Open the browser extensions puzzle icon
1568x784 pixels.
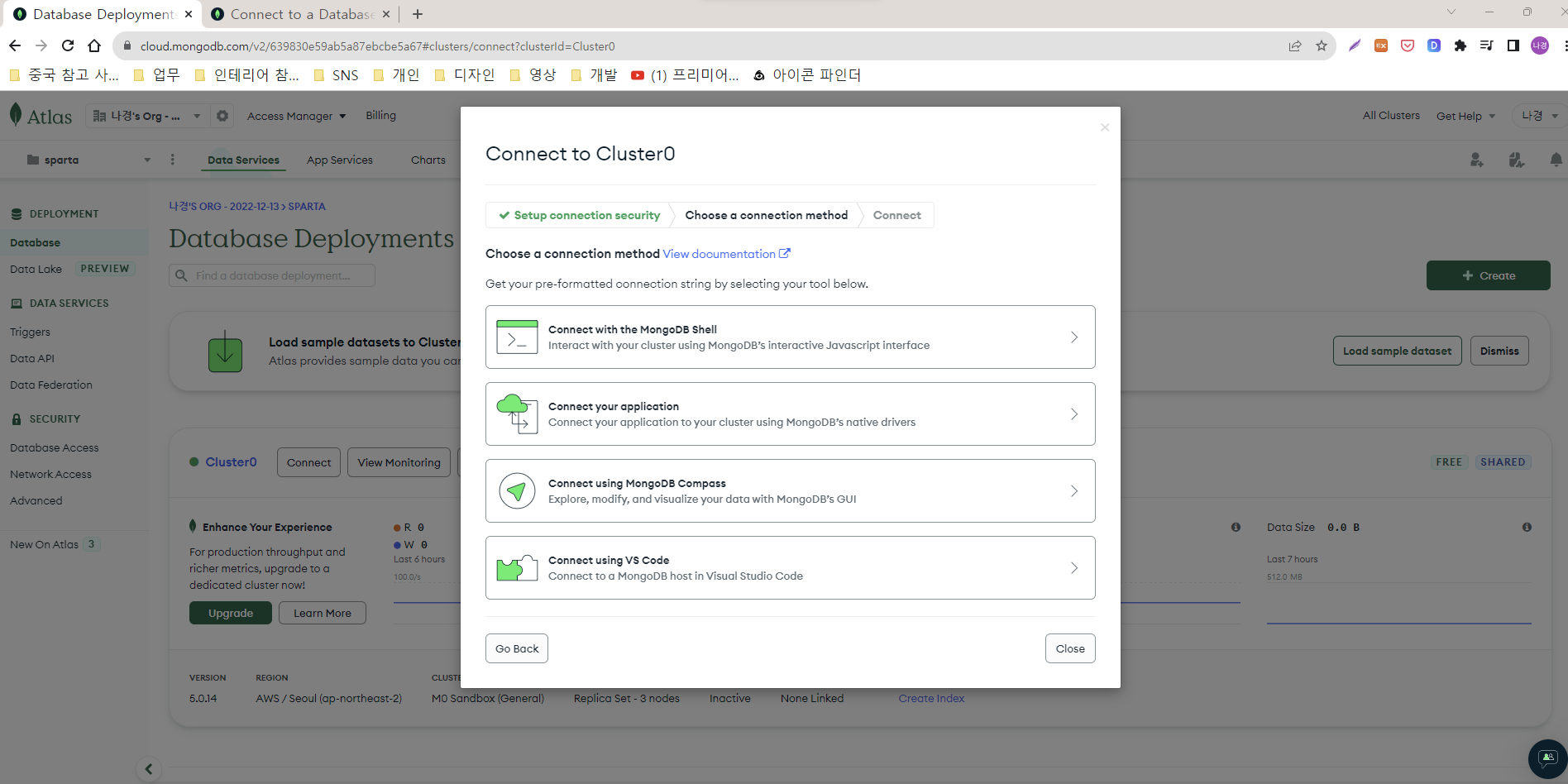1460,45
